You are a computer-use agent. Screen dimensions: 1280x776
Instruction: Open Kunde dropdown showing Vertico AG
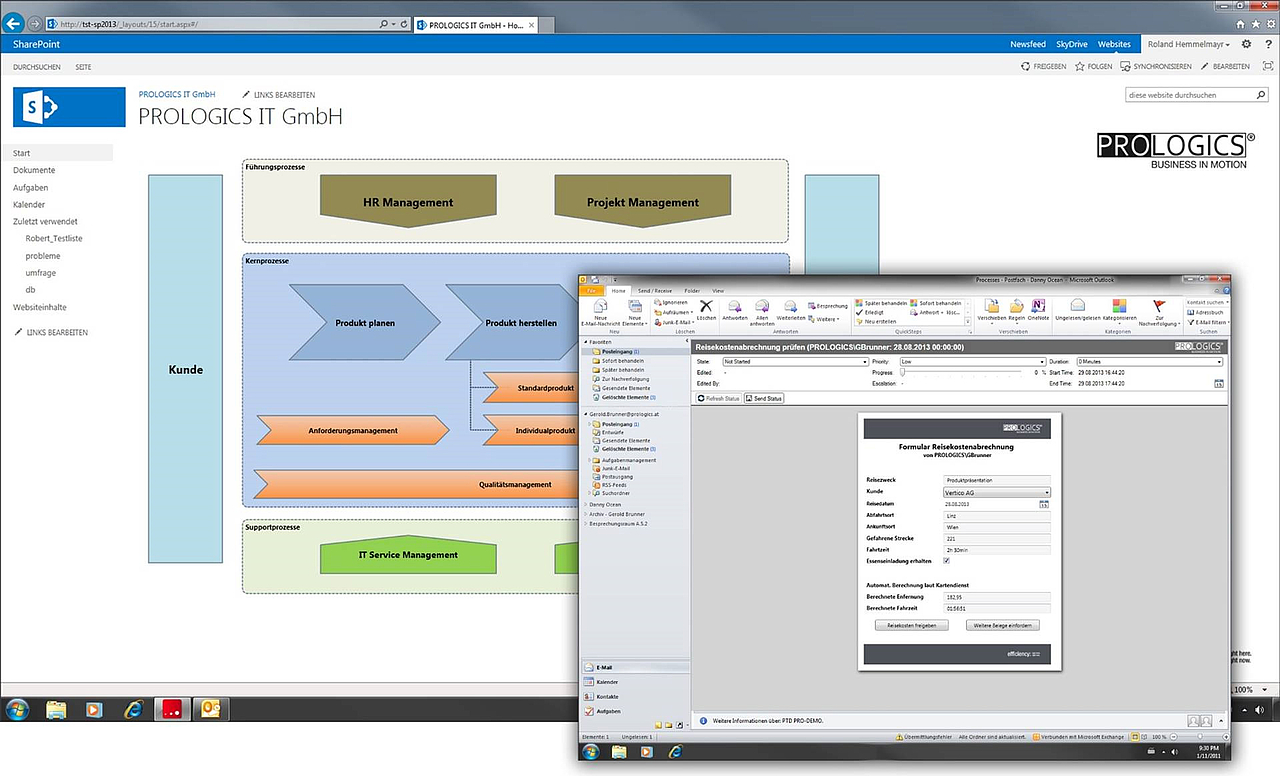pos(997,492)
